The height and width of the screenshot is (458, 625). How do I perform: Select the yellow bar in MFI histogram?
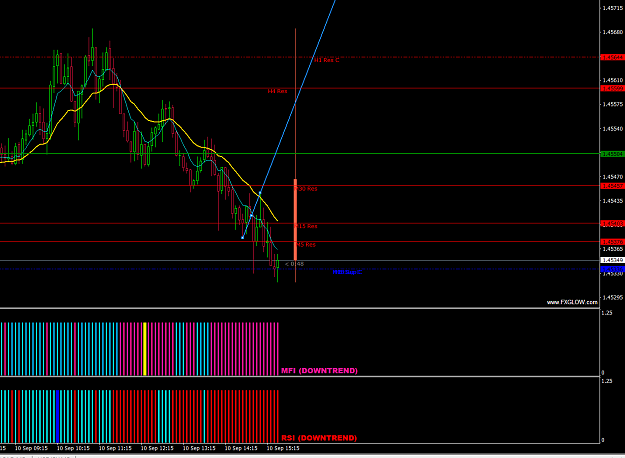pyautogui.click(x=145, y=349)
